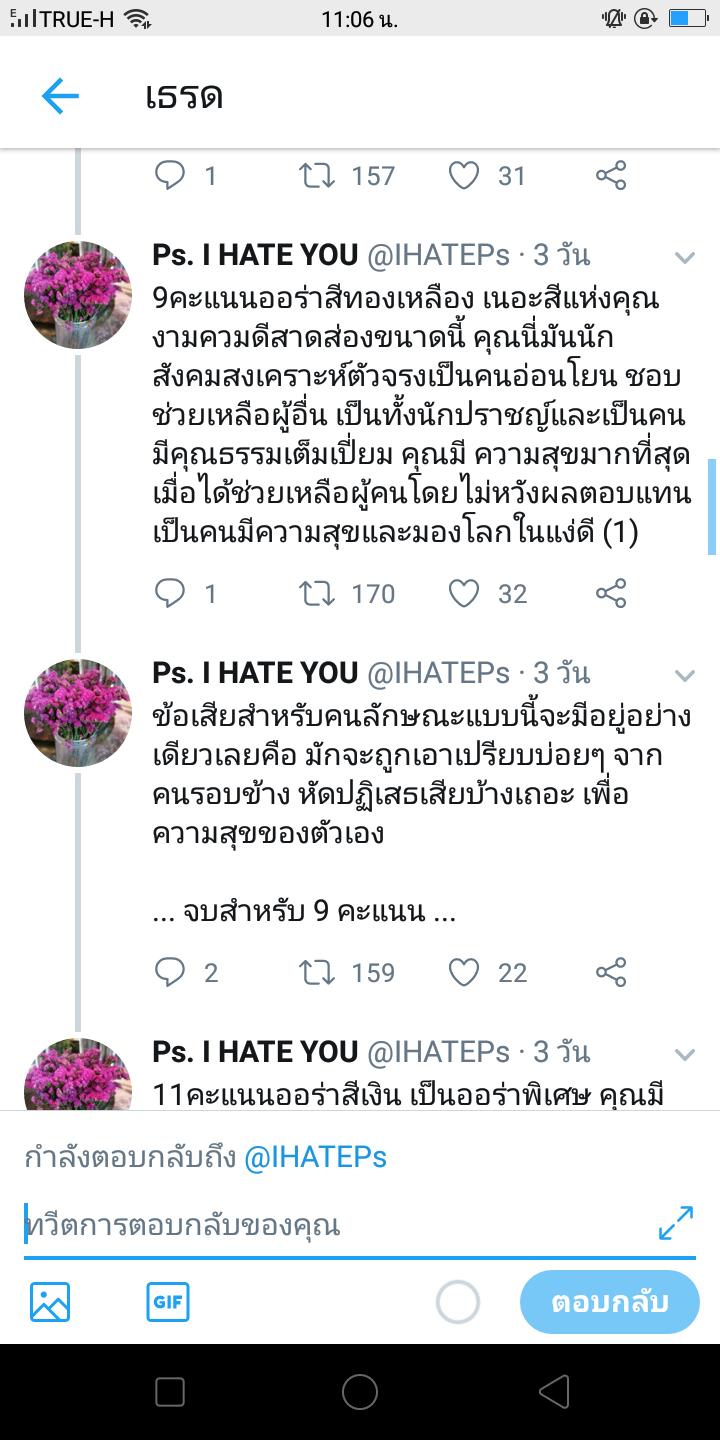This screenshot has width=720, height=1440.
Task: Reply to the ข้อเสียสำหรับคน tweet
Action: pyautogui.click(x=171, y=972)
